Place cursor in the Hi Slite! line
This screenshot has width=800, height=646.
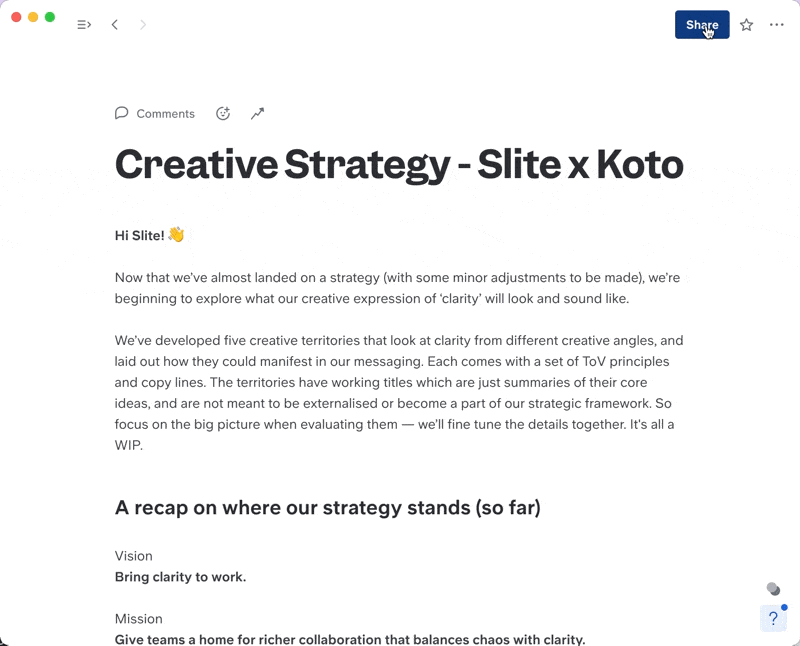pos(139,235)
